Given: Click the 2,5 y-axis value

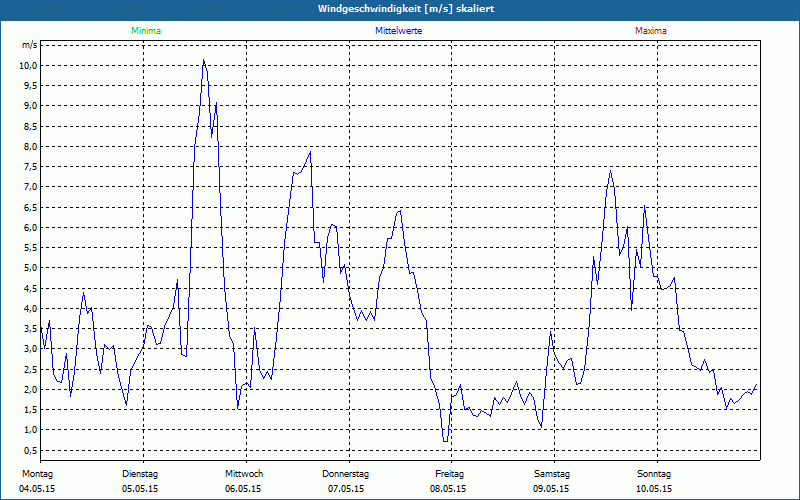Looking at the screenshot, I should point(31,369).
